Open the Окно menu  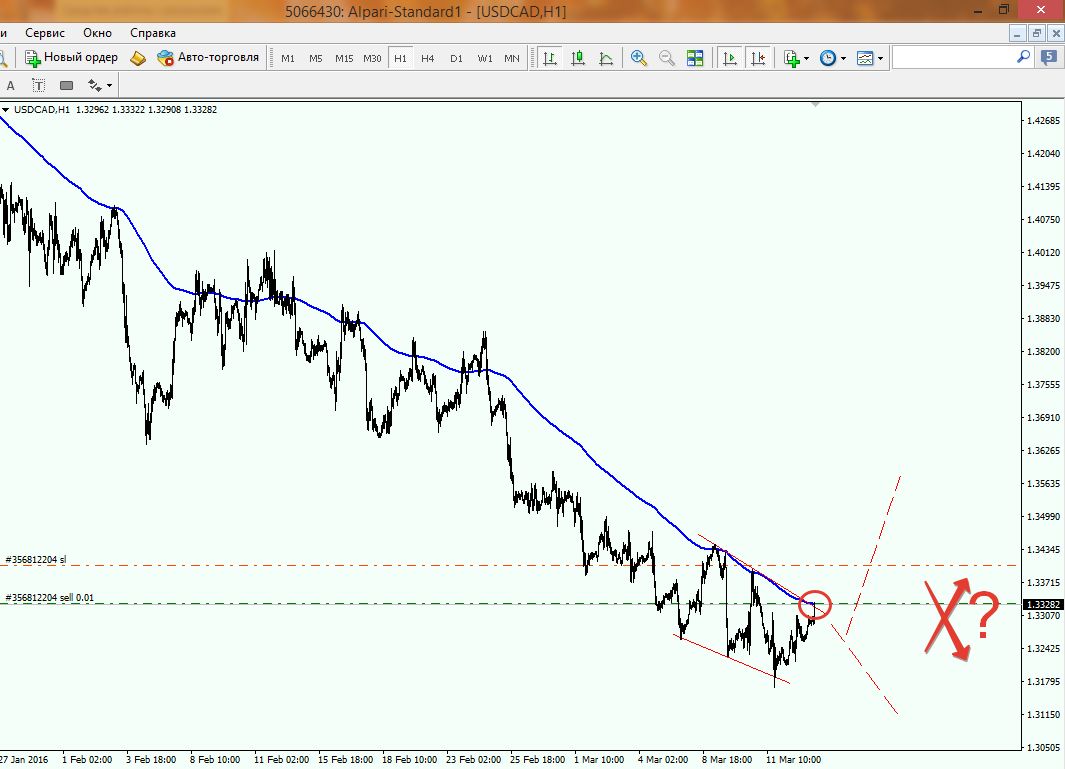click(97, 33)
